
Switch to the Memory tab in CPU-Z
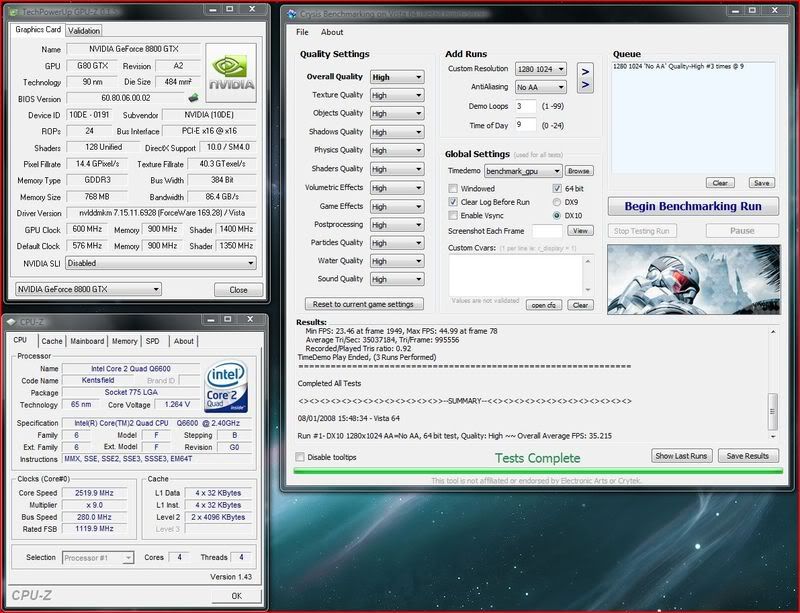(x=124, y=341)
